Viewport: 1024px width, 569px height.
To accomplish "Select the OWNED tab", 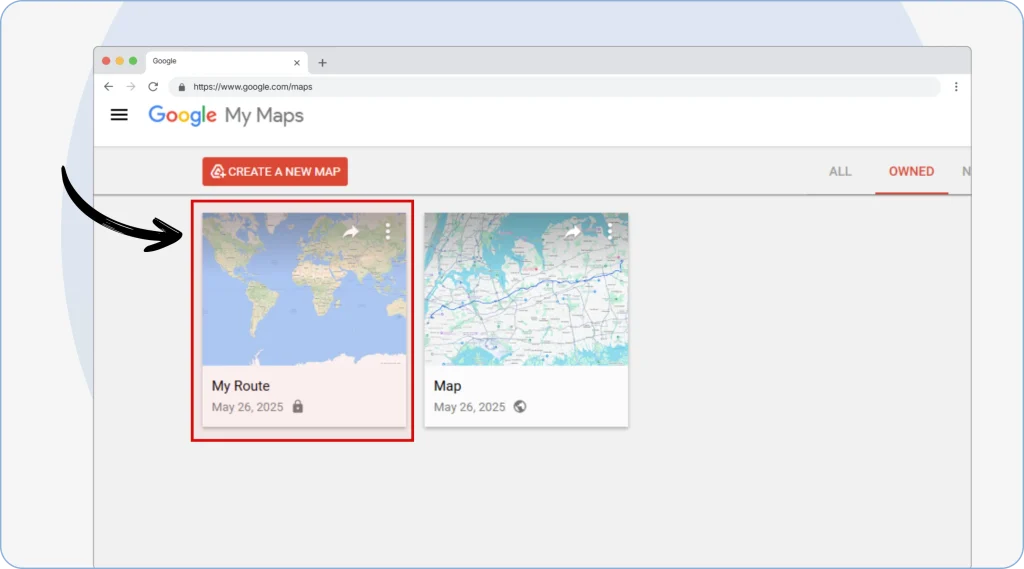I will pyautogui.click(x=911, y=171).
